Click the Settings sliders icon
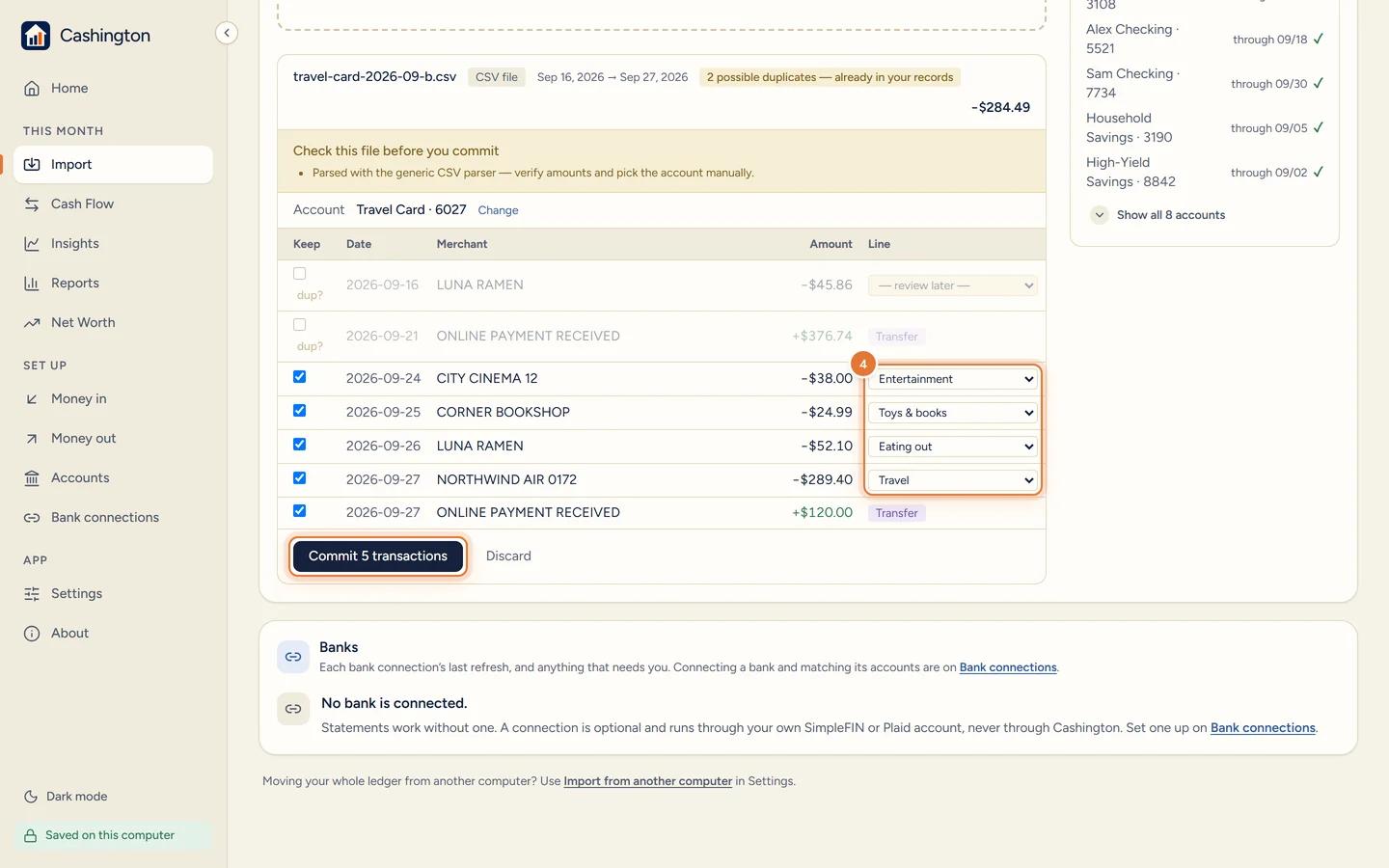 (x=32, y=593)
